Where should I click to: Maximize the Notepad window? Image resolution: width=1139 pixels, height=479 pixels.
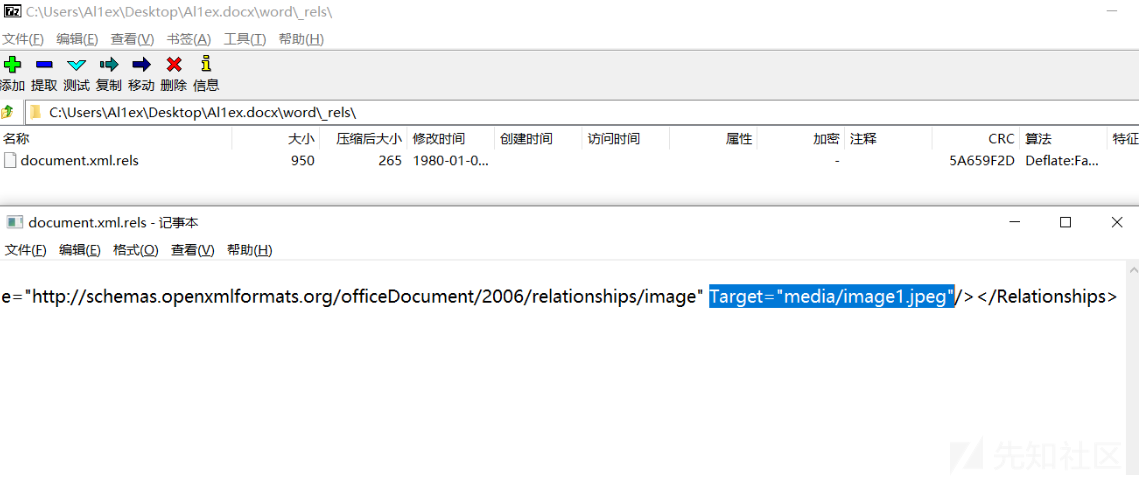coord(1065,222)
